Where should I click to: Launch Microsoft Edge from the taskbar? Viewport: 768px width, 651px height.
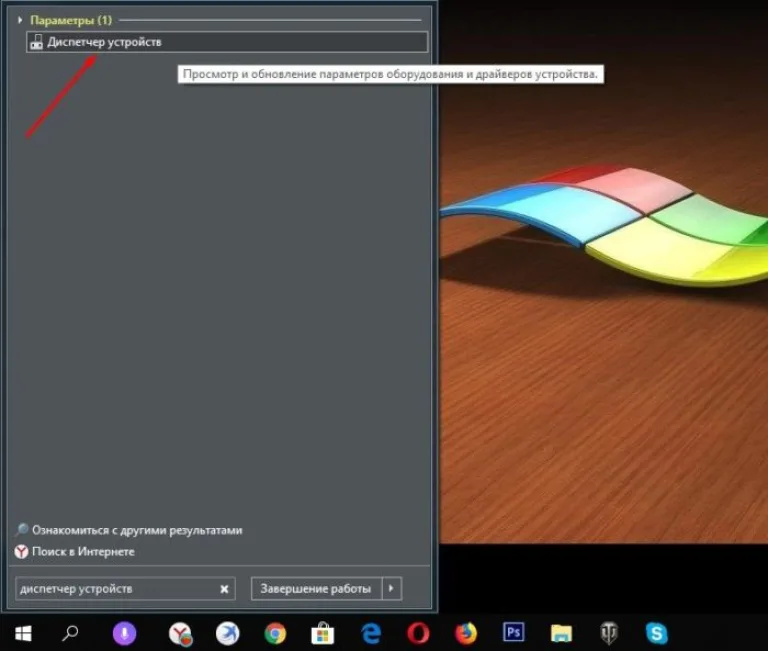(x=371, y=633)
